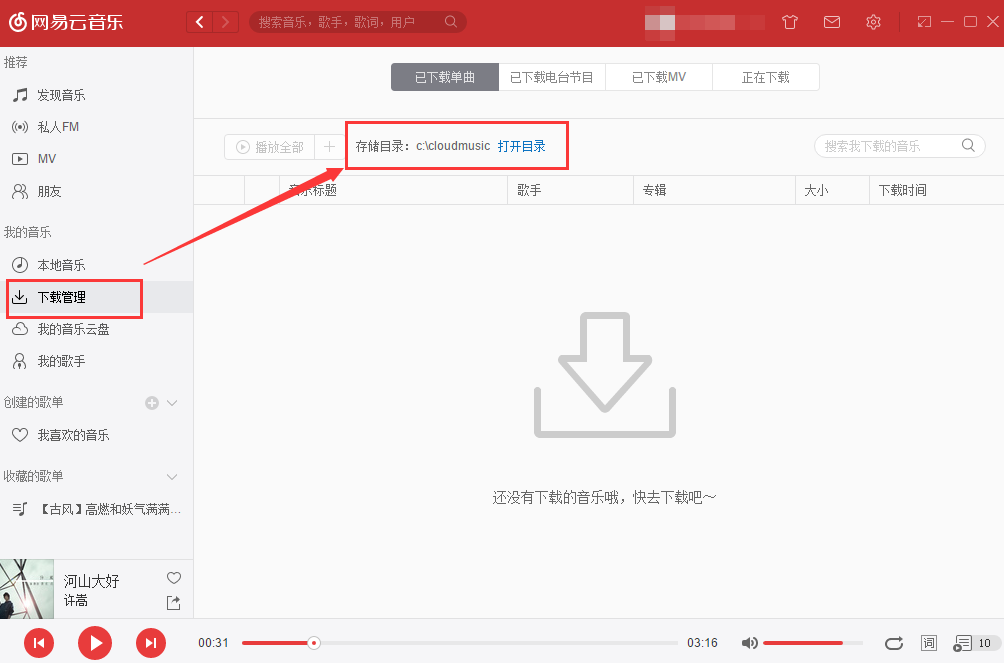Mute the volume speaker icon
Image resolution: width=1004 pixels, height=663 pixels.
click(749, 643)
